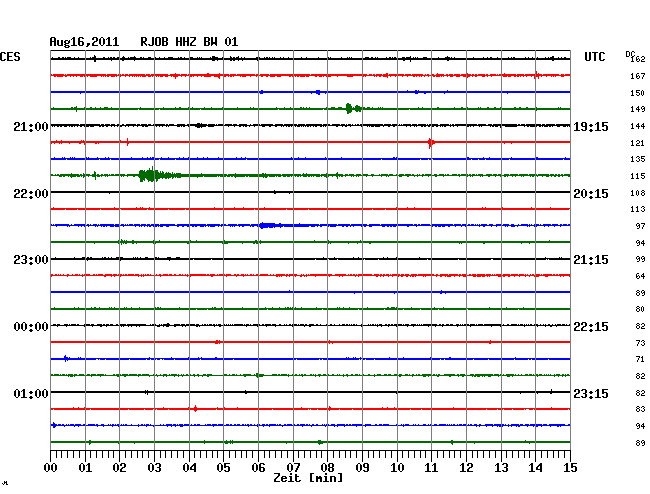Click the DC value 71
Image resolution: width=650 pixels, height=494 pixels.
(640, 359)
